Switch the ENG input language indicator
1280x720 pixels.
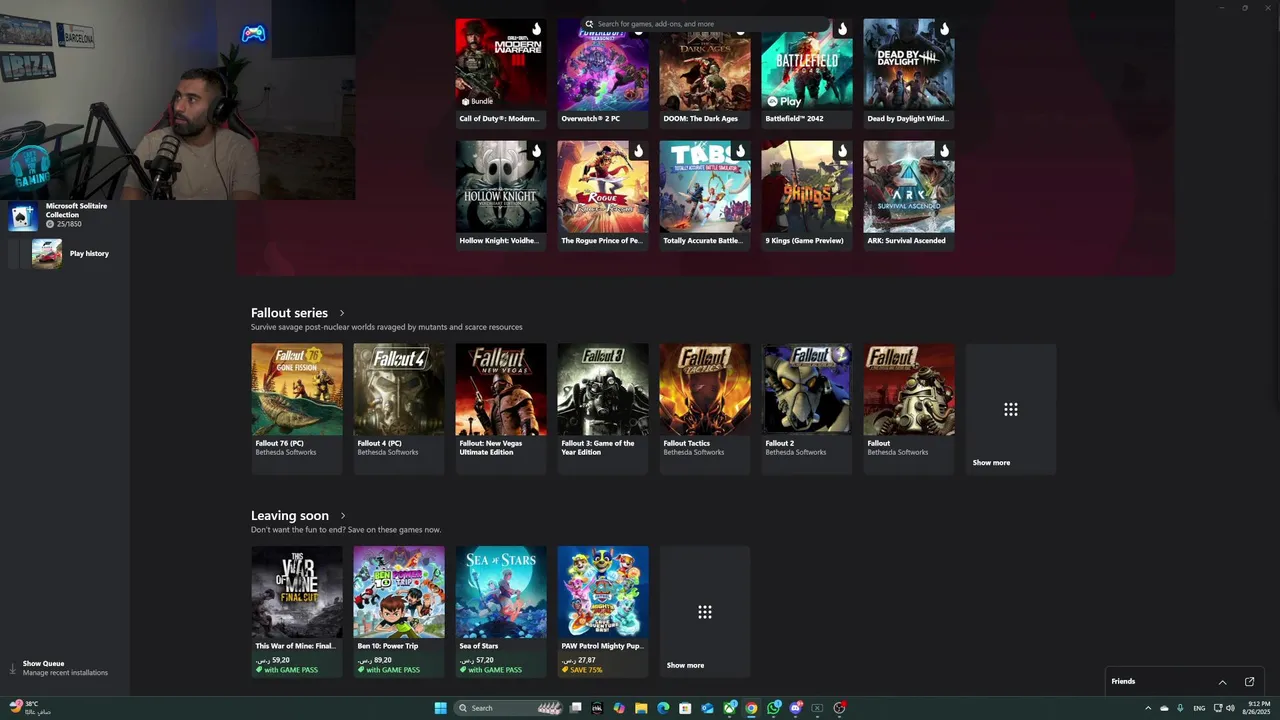click(x=1199, y=708)
